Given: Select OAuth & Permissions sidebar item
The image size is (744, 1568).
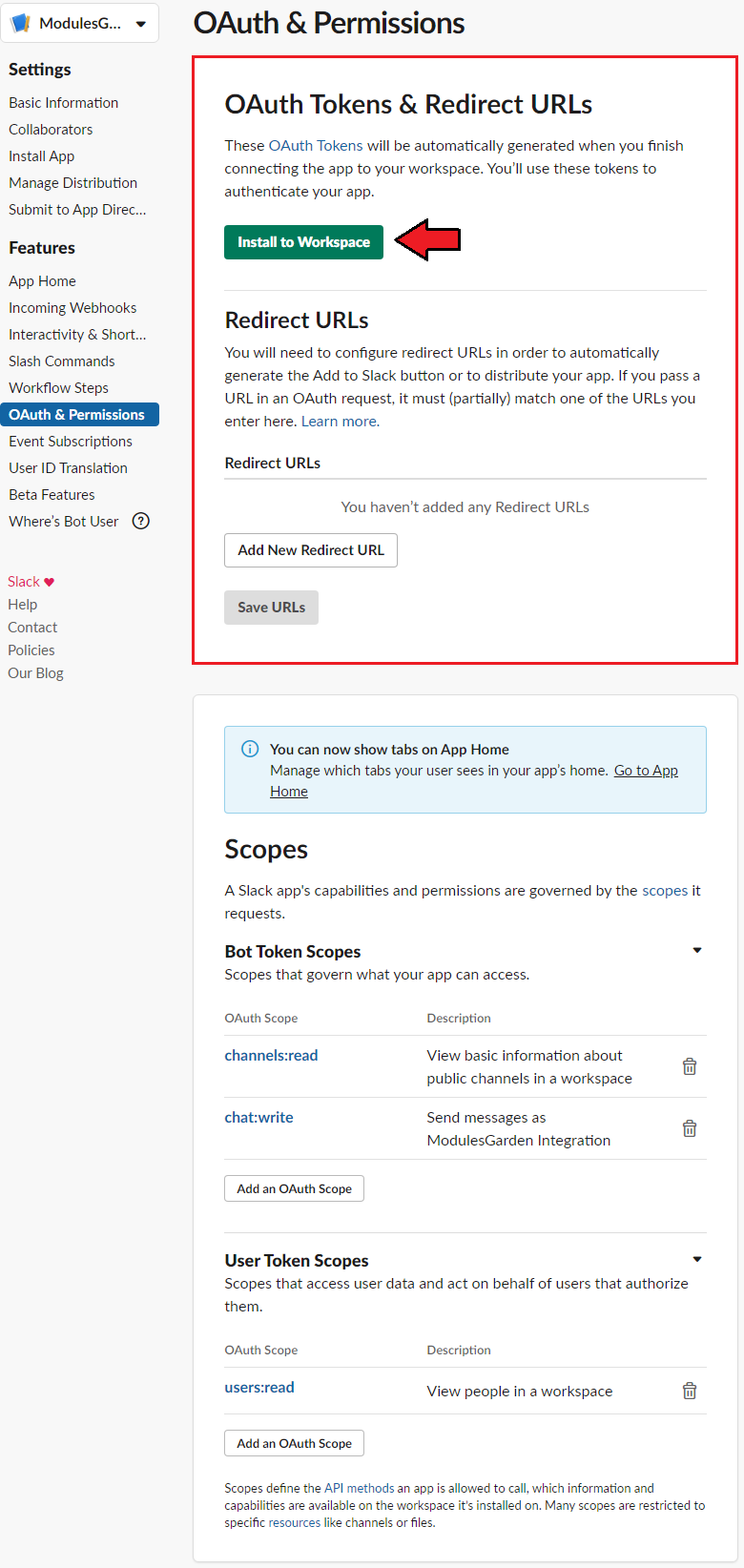Looking at the screenshot, I should [x=79, y=414].
